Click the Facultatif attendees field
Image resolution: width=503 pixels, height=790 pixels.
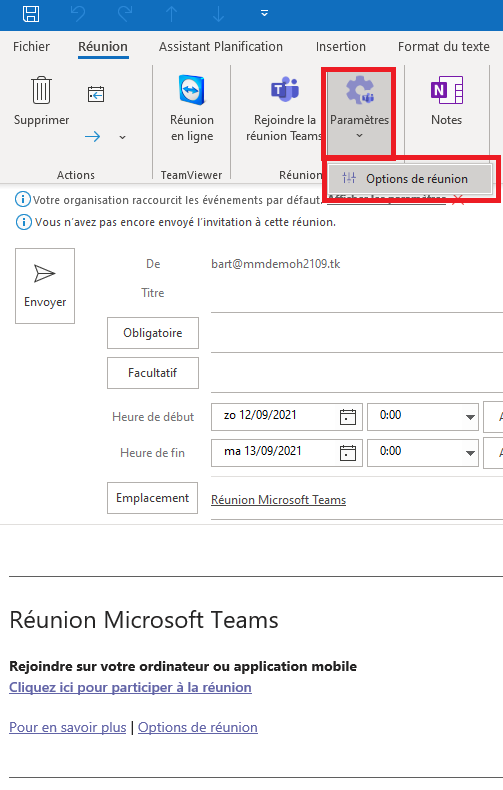click(357, 375)
